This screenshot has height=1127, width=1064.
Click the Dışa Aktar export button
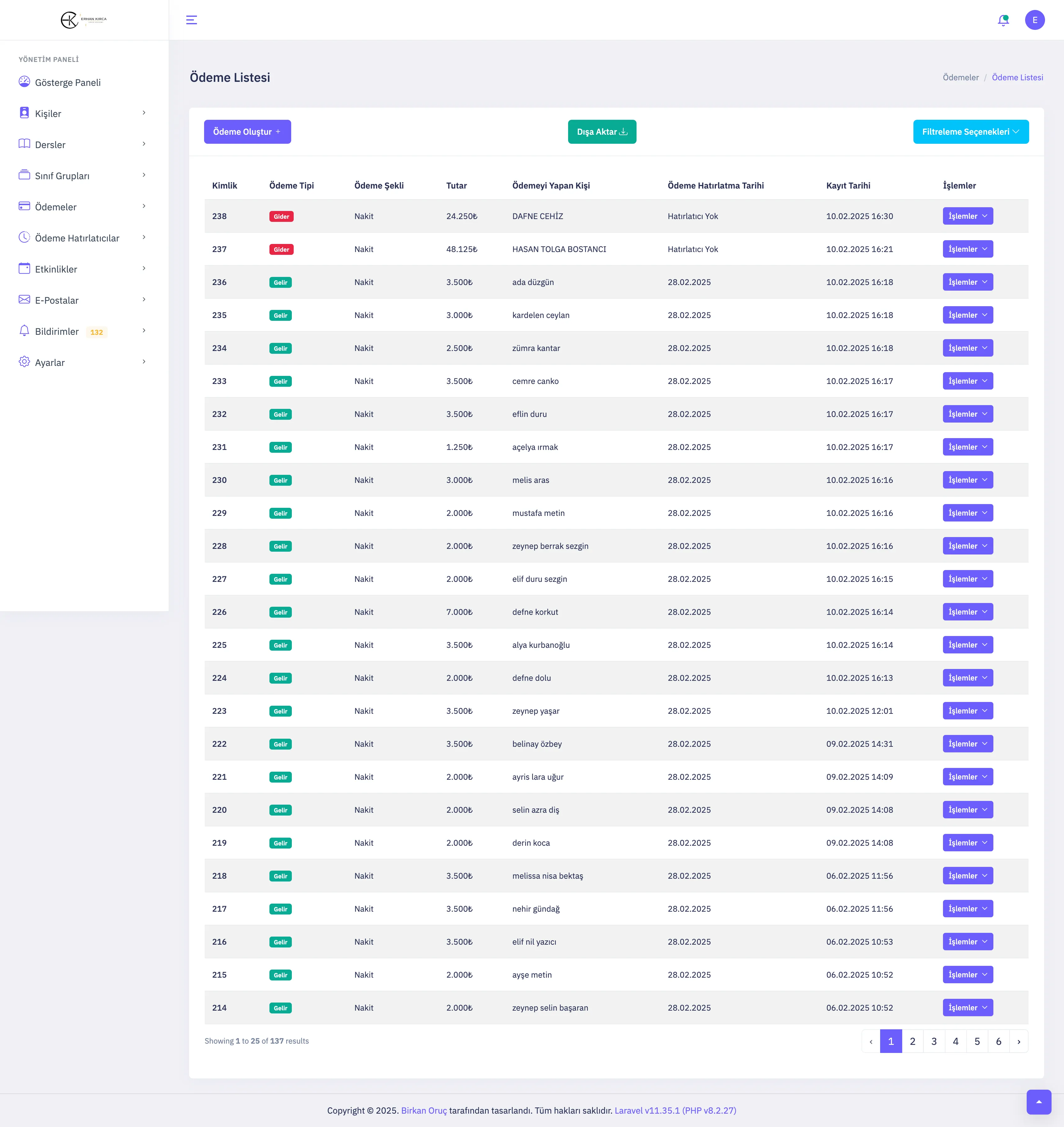[602, 132]
